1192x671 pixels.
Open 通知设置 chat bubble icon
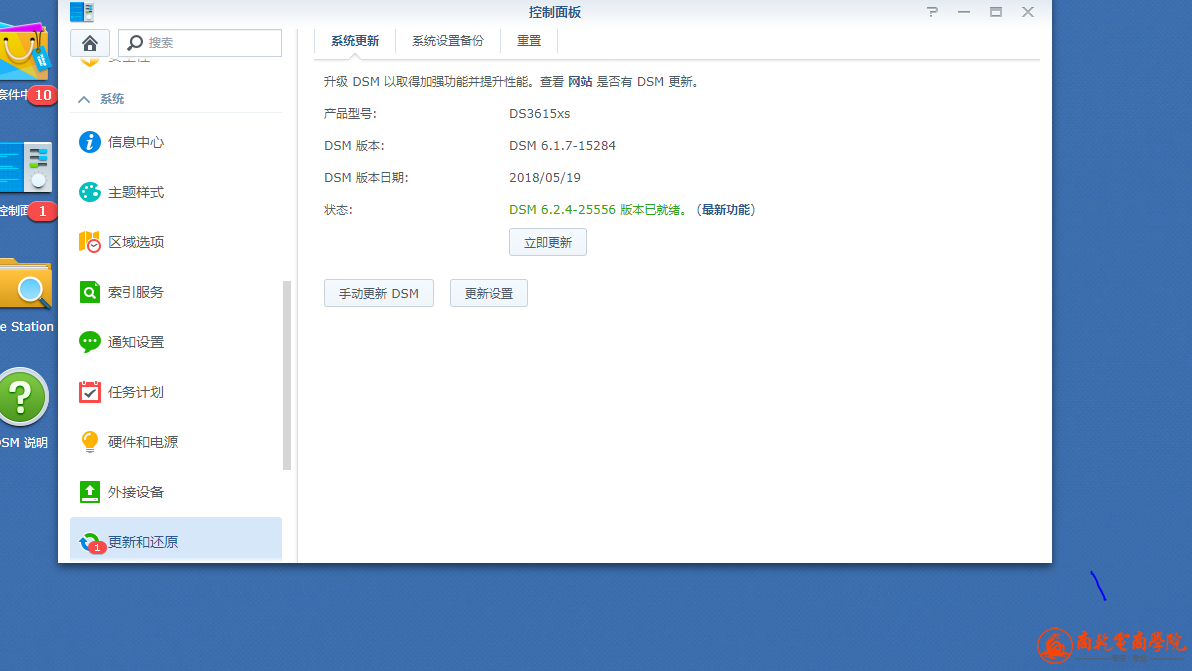click(x=90, y=342)
